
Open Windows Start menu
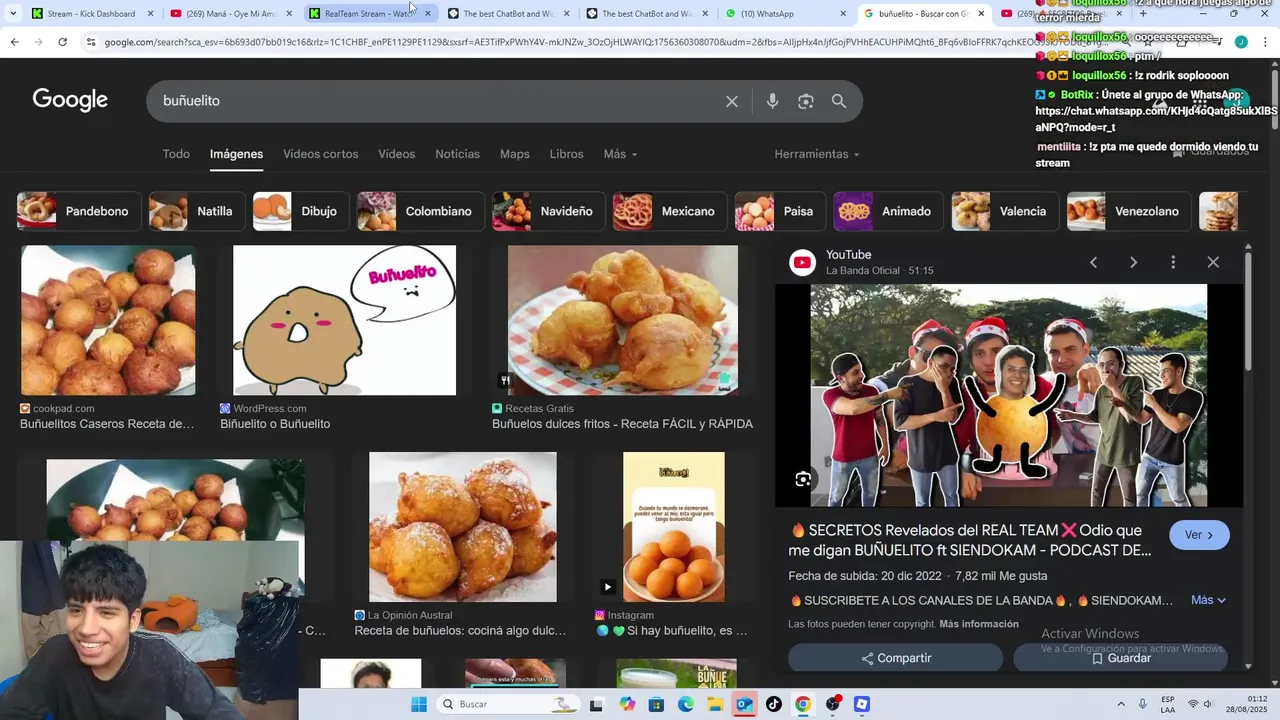[419, 704]
